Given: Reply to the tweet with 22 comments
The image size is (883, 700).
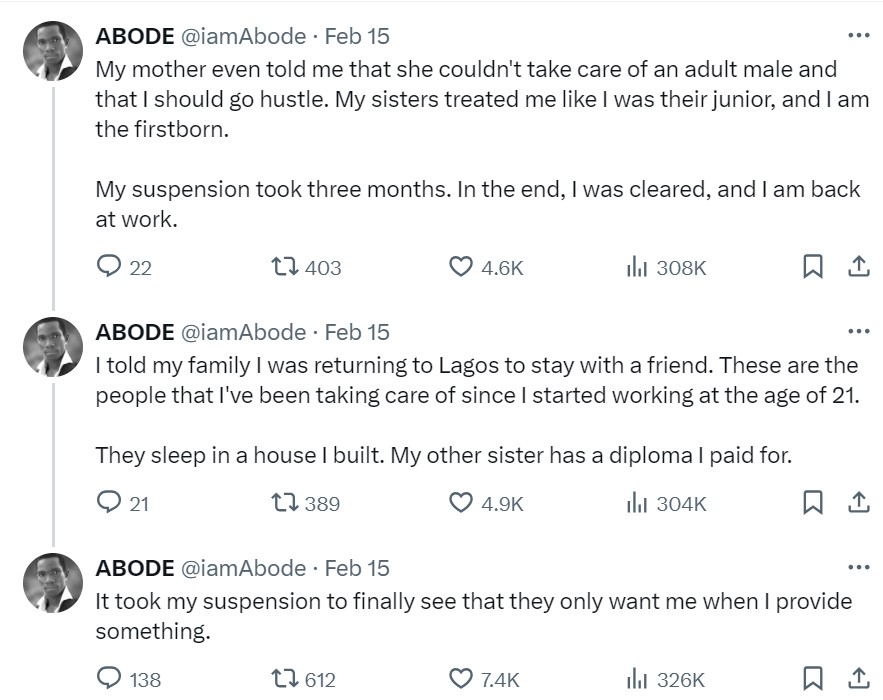Looking at the screenshot, I should [x=109, y=267].
